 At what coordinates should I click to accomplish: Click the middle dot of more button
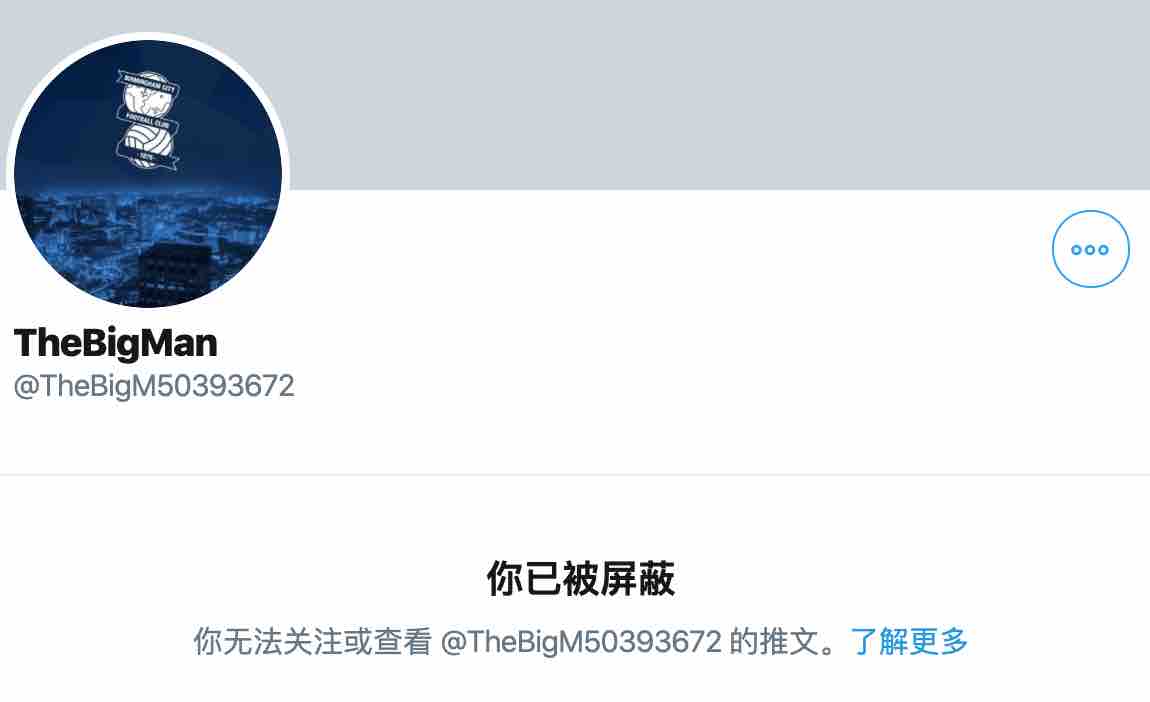click(1090, 249)
